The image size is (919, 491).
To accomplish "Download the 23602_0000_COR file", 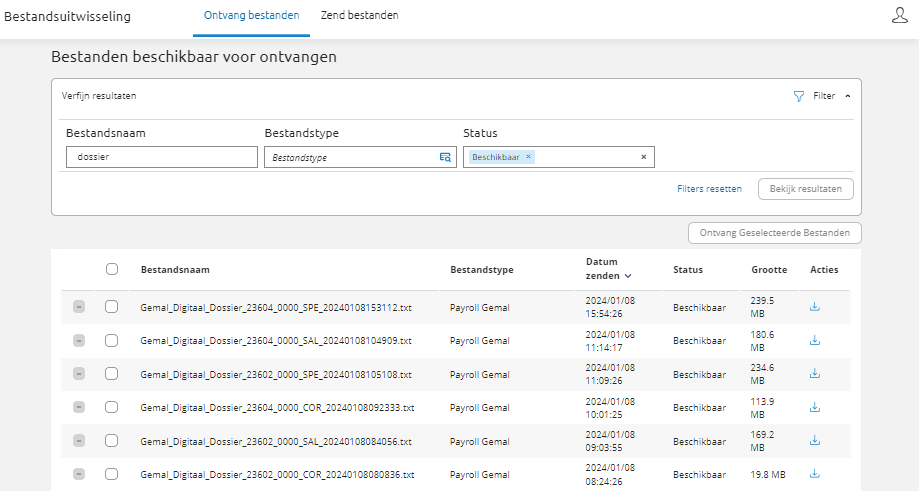I will click(x=814, y=474).
